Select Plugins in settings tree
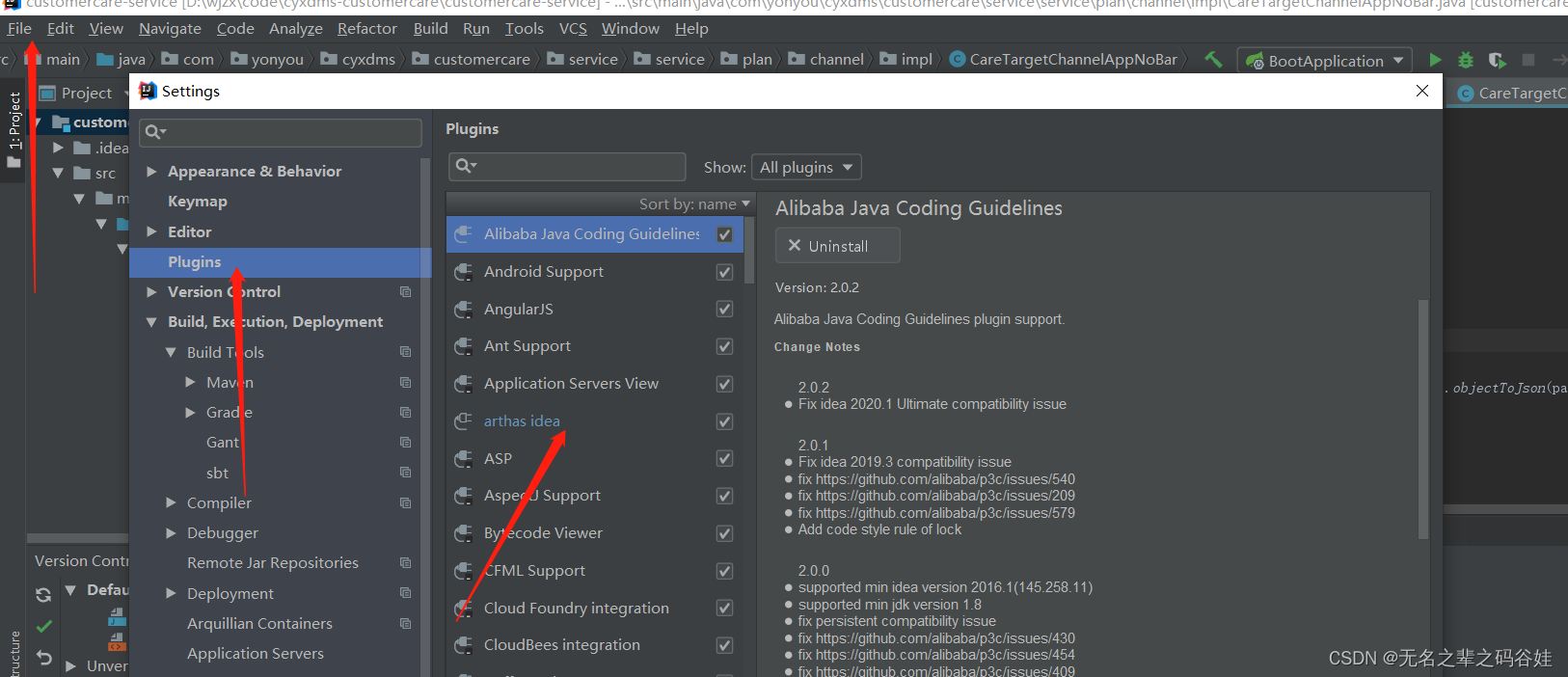This screenshot has width=1568, height=677. pos(280,262)
